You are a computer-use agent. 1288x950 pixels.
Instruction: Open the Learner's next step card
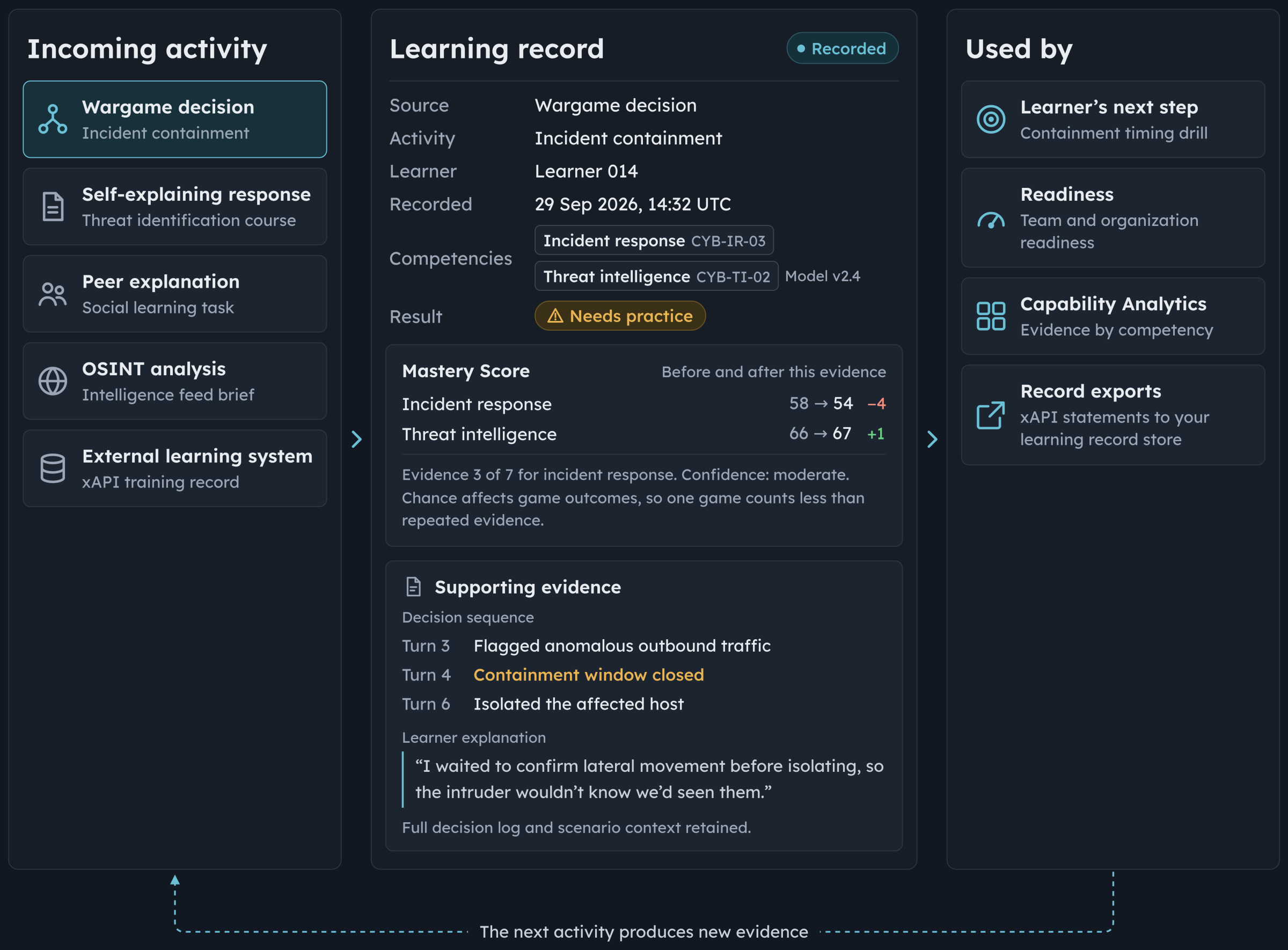(x=1113, y=119)
